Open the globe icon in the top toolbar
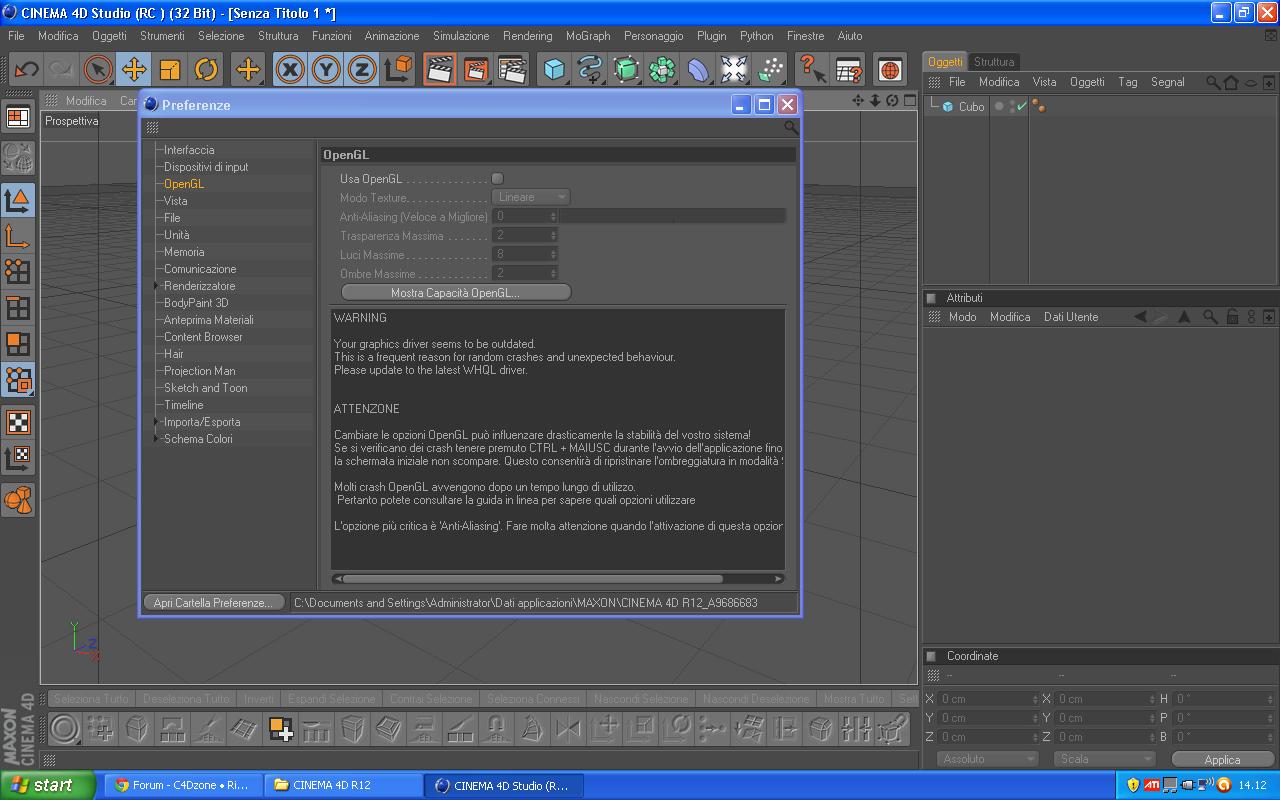1280x800 pixels. 890,69
